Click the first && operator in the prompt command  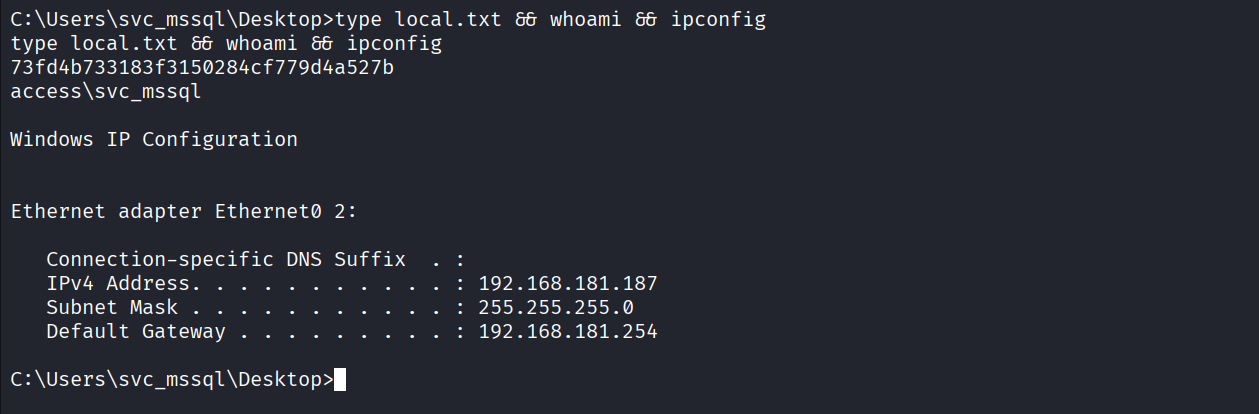tap(526, 21)
